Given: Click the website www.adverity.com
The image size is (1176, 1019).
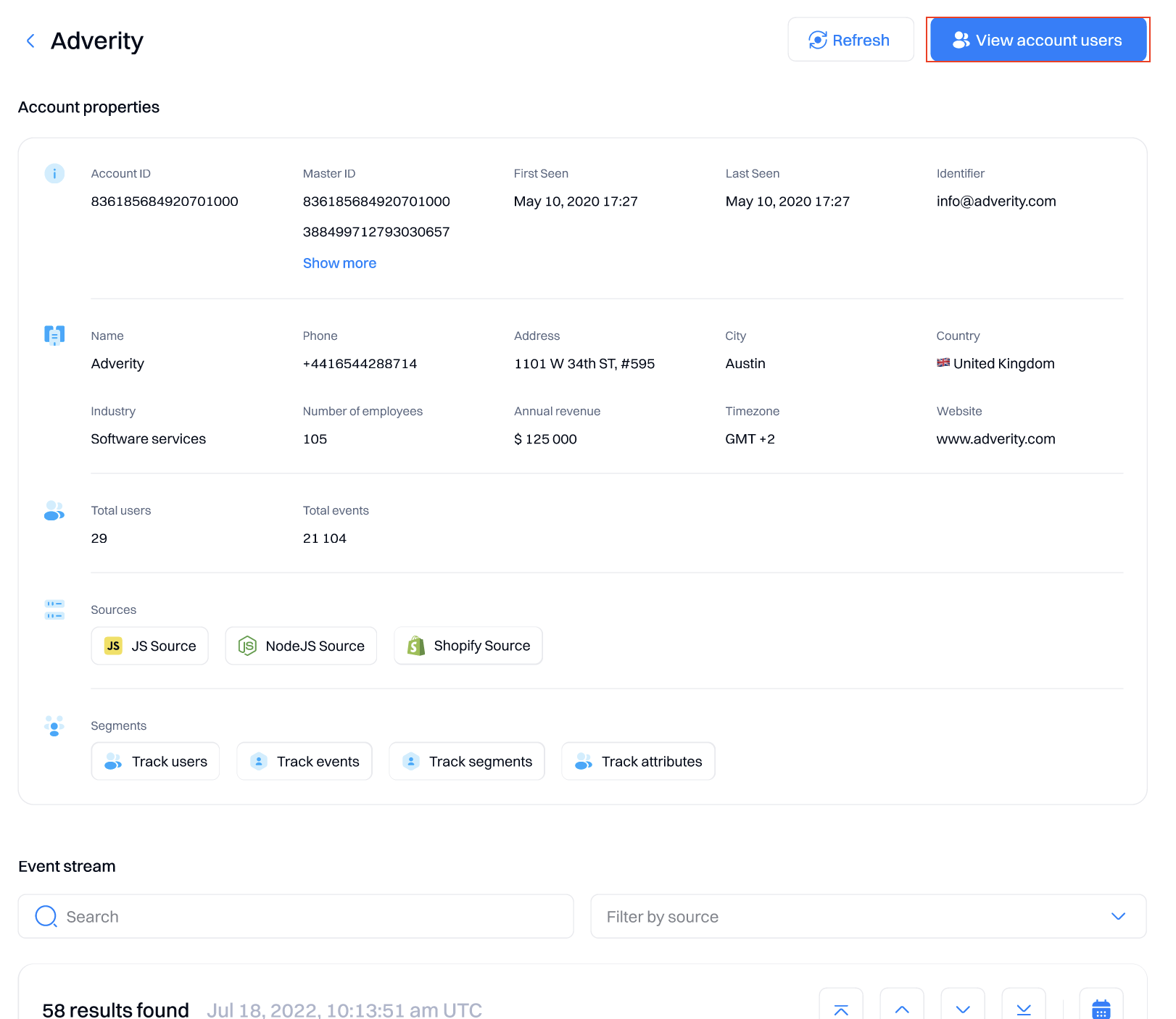Looking at the screenshot, I should (996, 439).
